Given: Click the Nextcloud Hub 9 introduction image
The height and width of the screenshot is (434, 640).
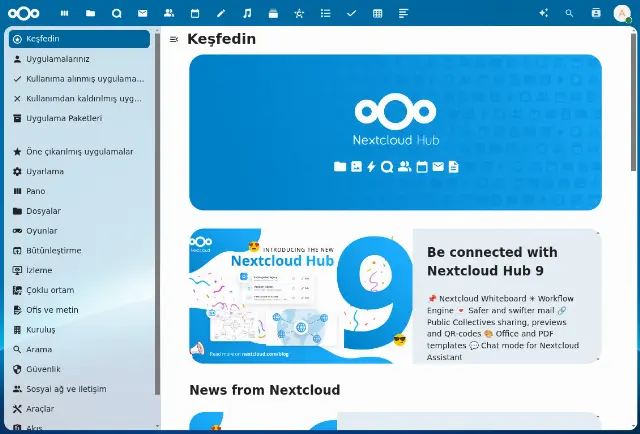Looking at the screenshot, I should [x=301, y=296].
